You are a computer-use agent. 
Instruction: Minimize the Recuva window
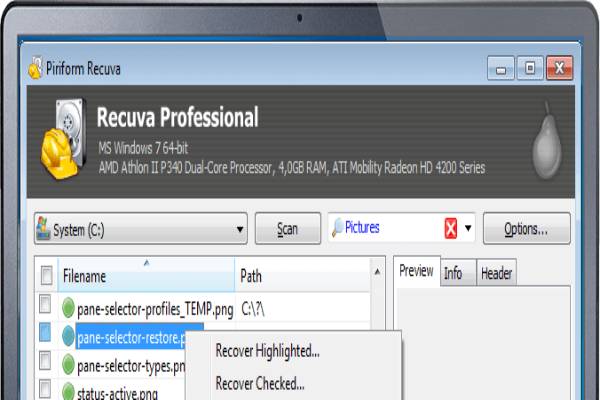[x=501, y=68]
